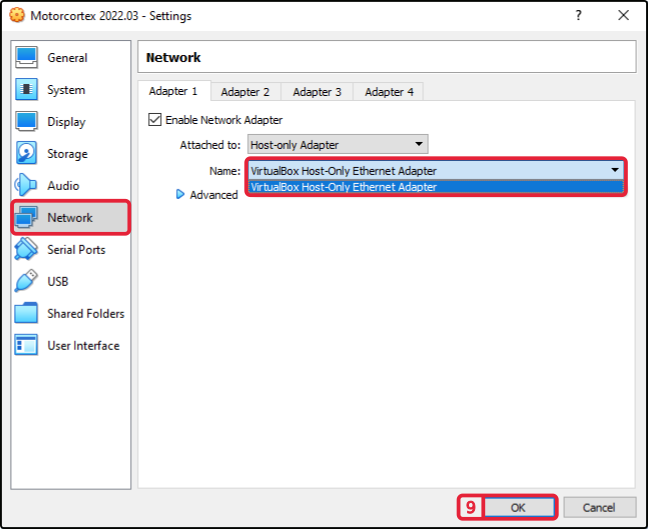The width and height of the screenshot is (648, 529).
Task: Expand the Advanced section triangle
Action: tap(180, 194)
